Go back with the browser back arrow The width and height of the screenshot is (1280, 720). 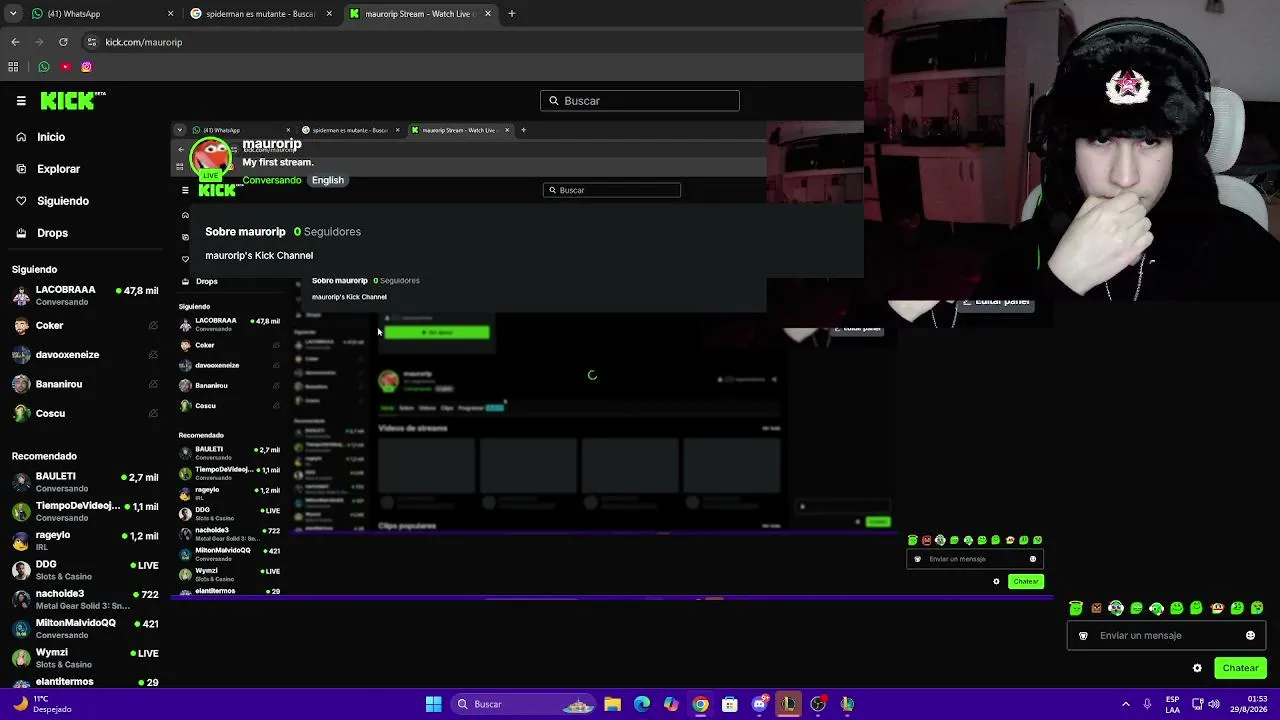click(x=15, y=42)
